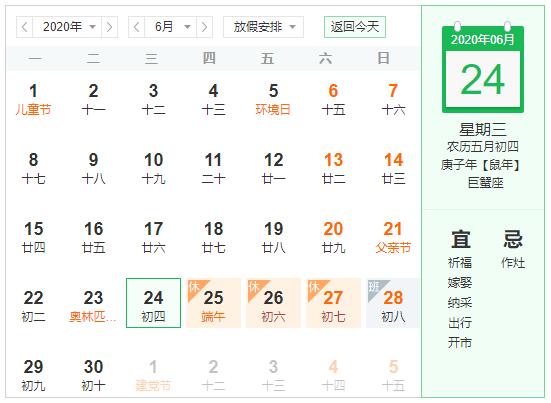Open the 6月 month dropdown
Viewport: 551px width, 403px height.
(170, 27)
